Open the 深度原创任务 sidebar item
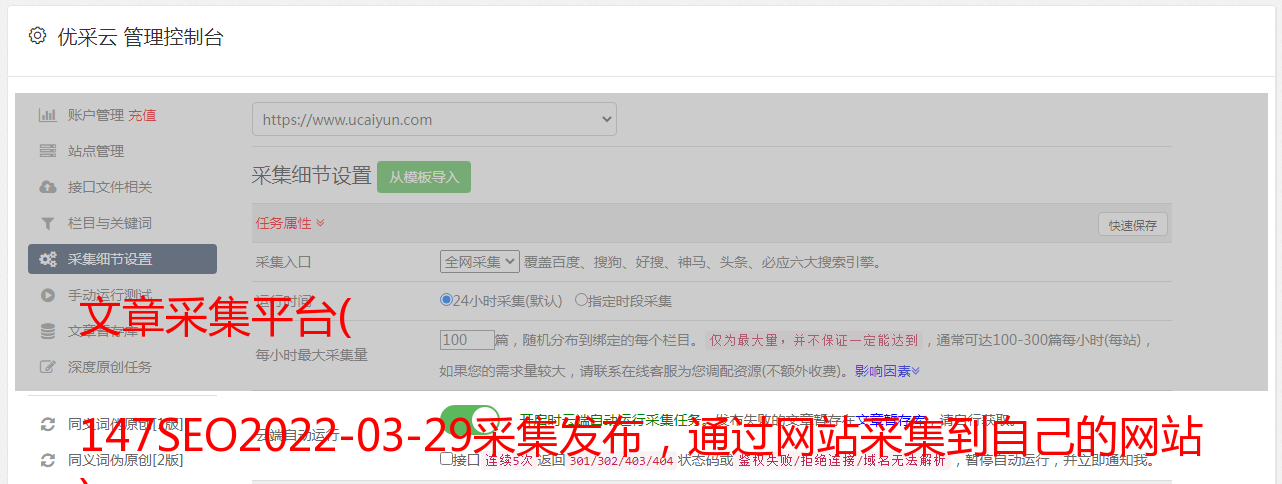1282x484 pixels. coord(110,367)
